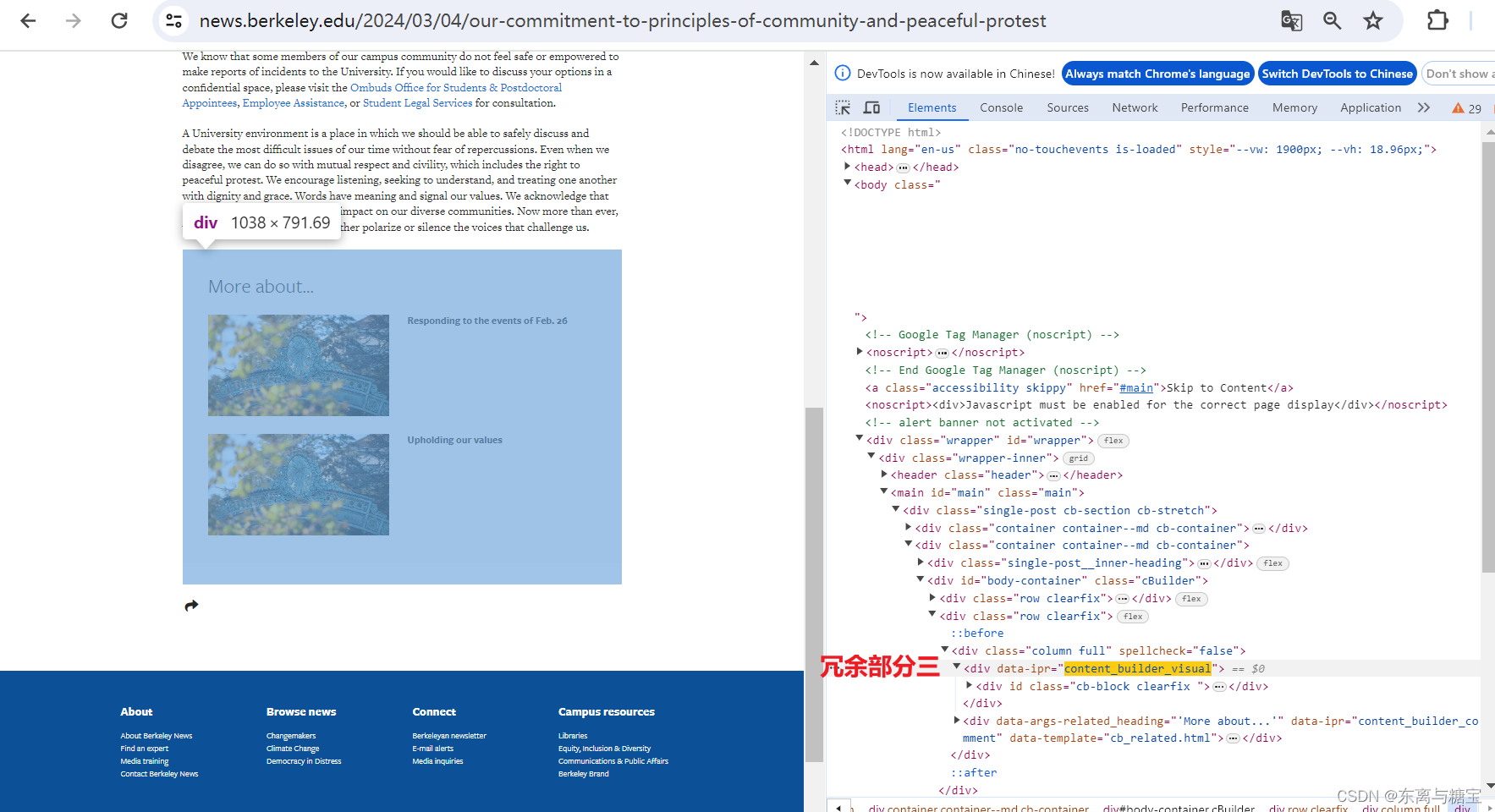Switch to the Elements tab
This screenshot has width=1495, height=812.
point(932,107)
